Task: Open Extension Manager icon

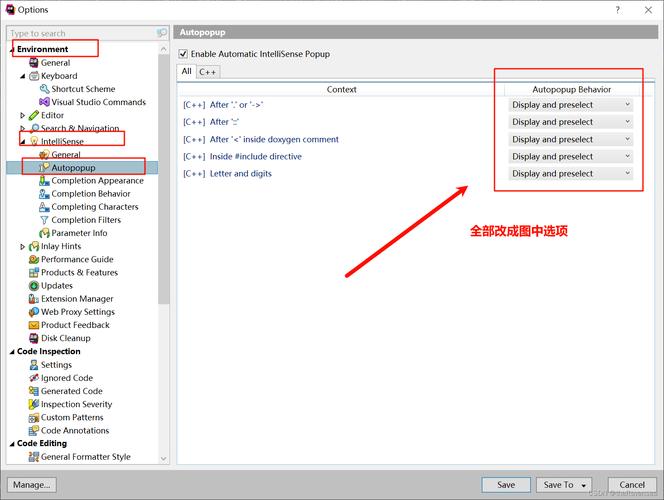Action: 34,299
